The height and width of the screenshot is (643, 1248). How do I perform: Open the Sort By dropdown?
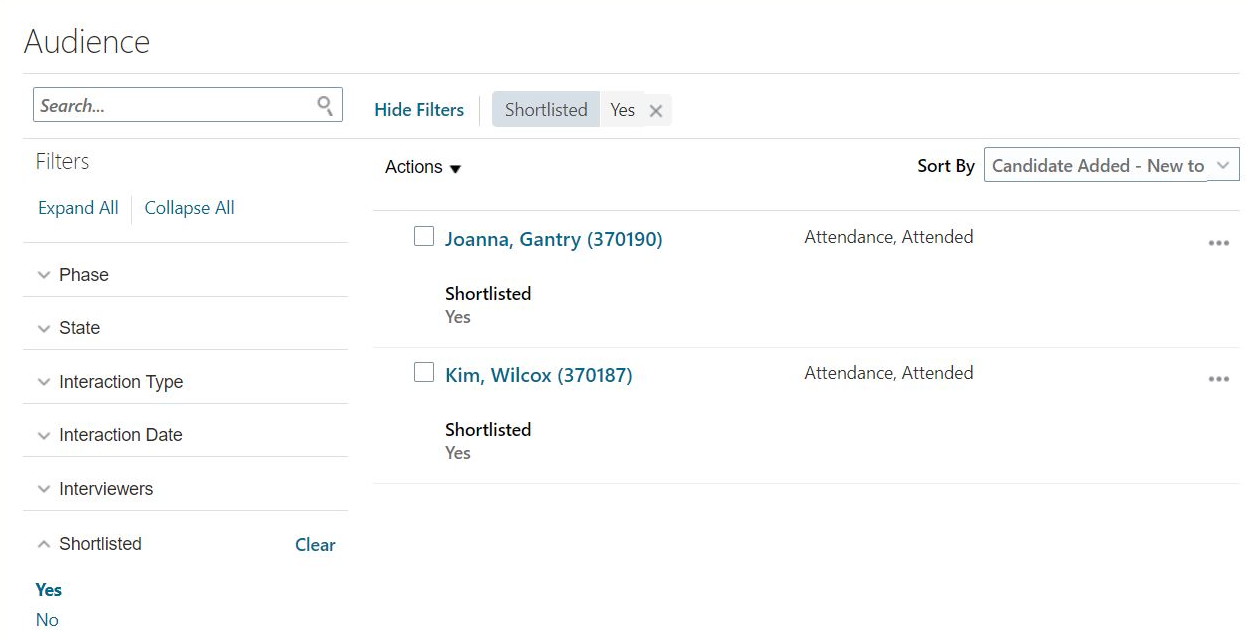pos(1111,165)
